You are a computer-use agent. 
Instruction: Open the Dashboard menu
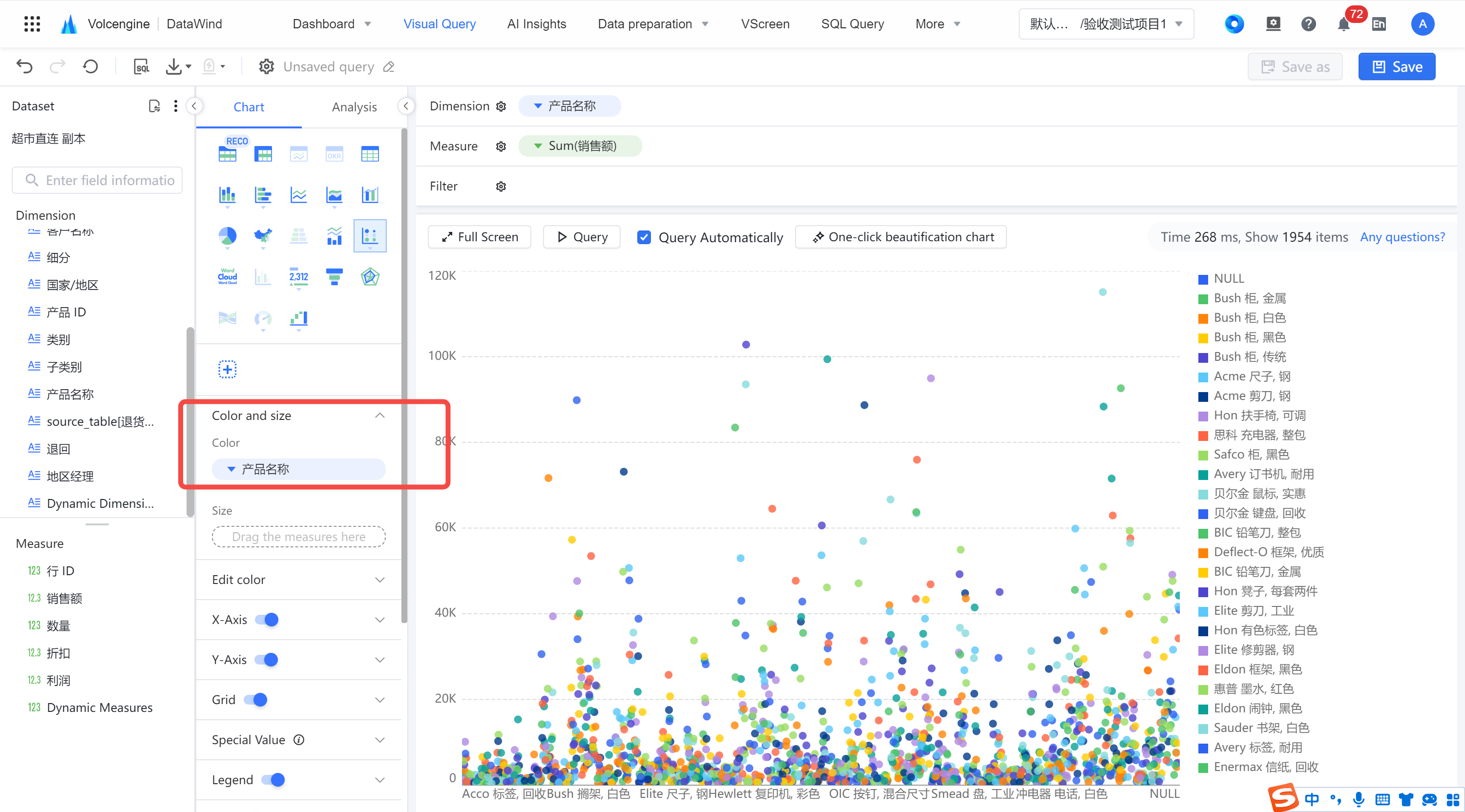[332, 23]
